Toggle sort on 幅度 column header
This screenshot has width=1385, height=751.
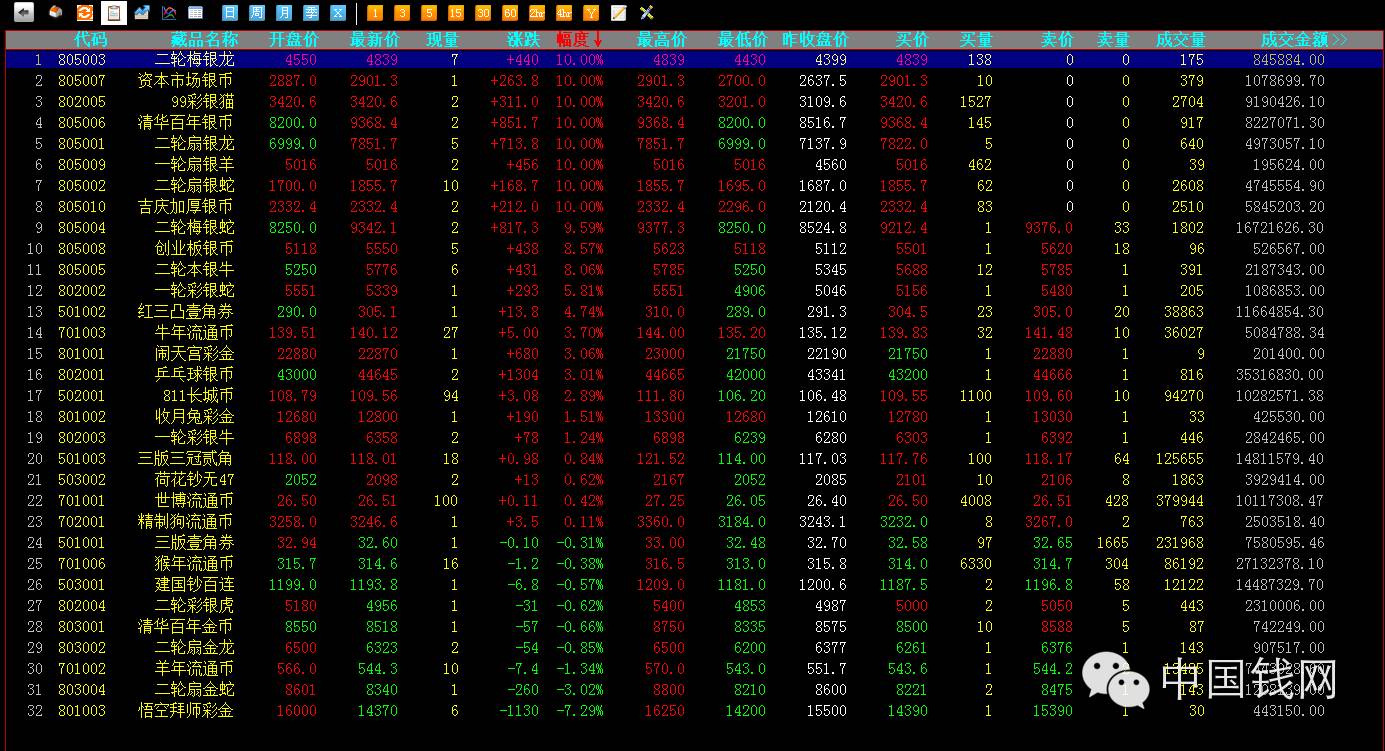click(x=580, y=40)
